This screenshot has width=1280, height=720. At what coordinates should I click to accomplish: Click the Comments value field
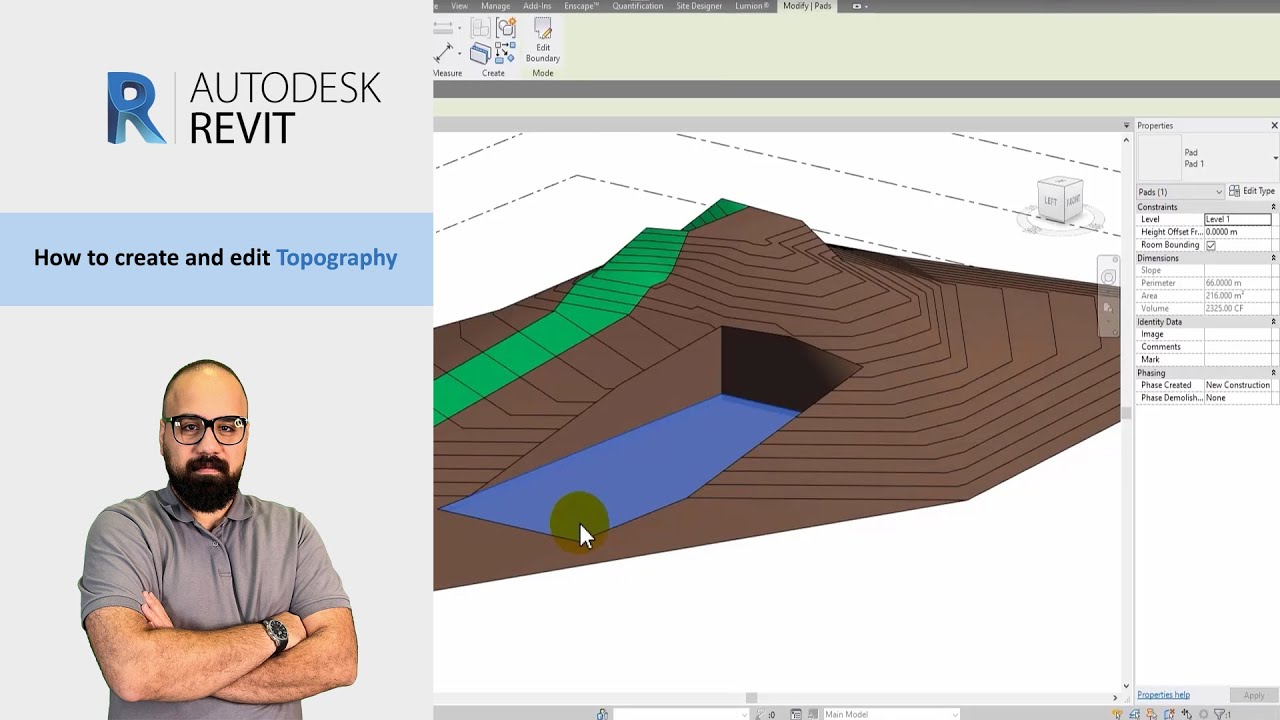[1238, 347]
